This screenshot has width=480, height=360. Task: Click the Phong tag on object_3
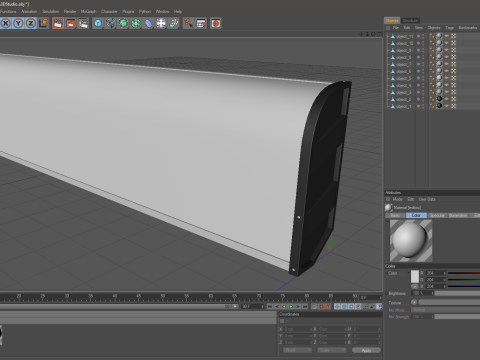[x=433, y=92]
